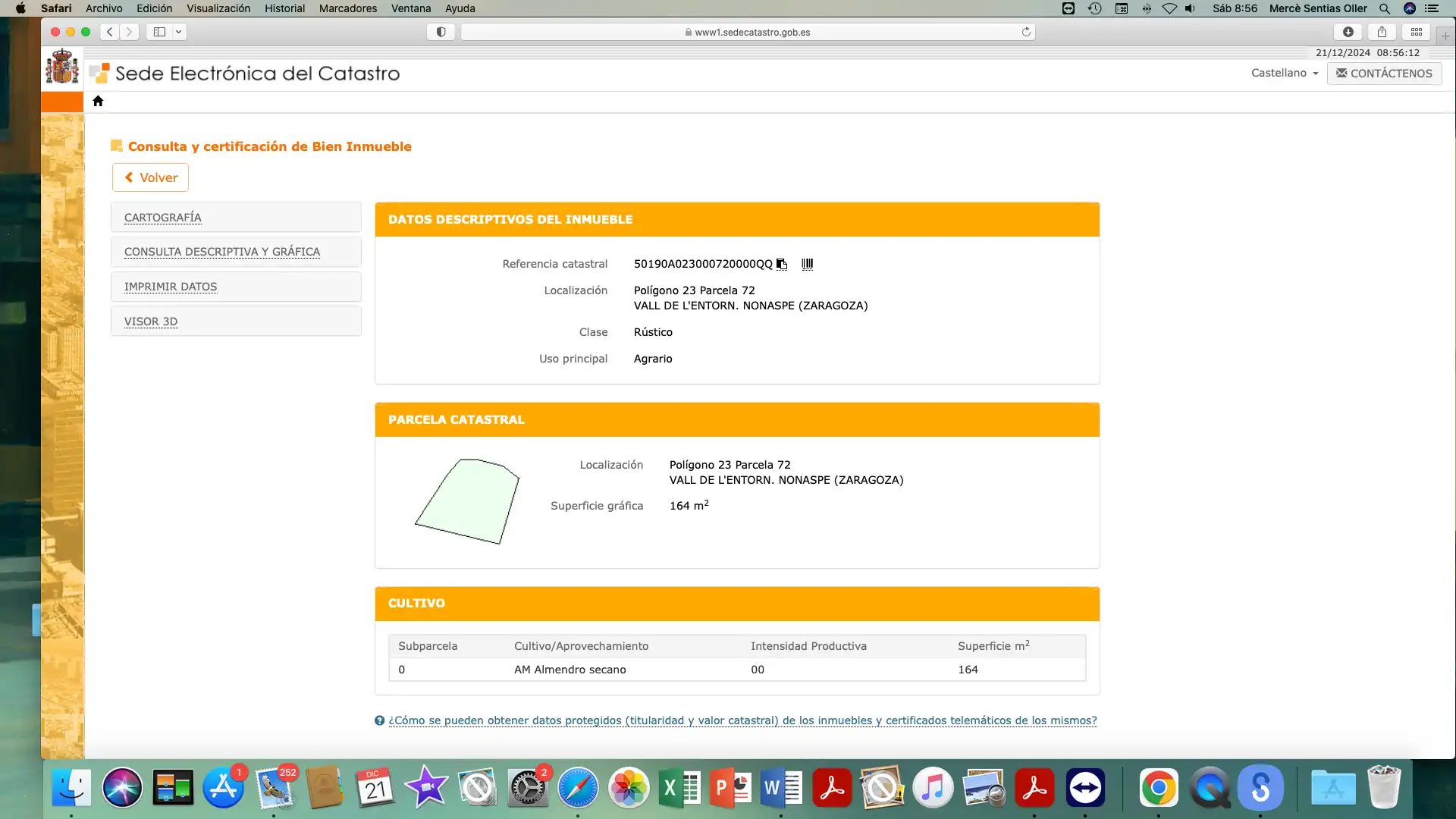This screenshot has height=819, width=1456.
Task: Open Safari downloads icon
Action: [1348, 32]
